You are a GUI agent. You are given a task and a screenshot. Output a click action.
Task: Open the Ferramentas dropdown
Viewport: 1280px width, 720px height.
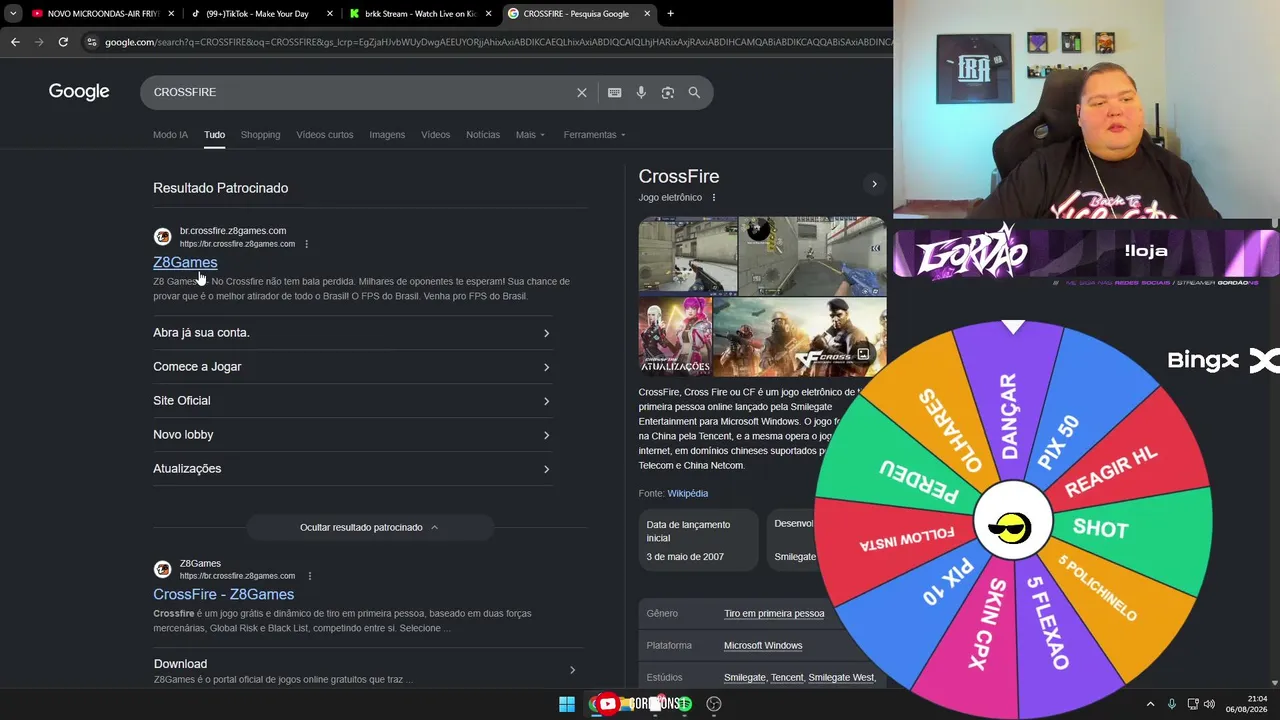[594, 135]
